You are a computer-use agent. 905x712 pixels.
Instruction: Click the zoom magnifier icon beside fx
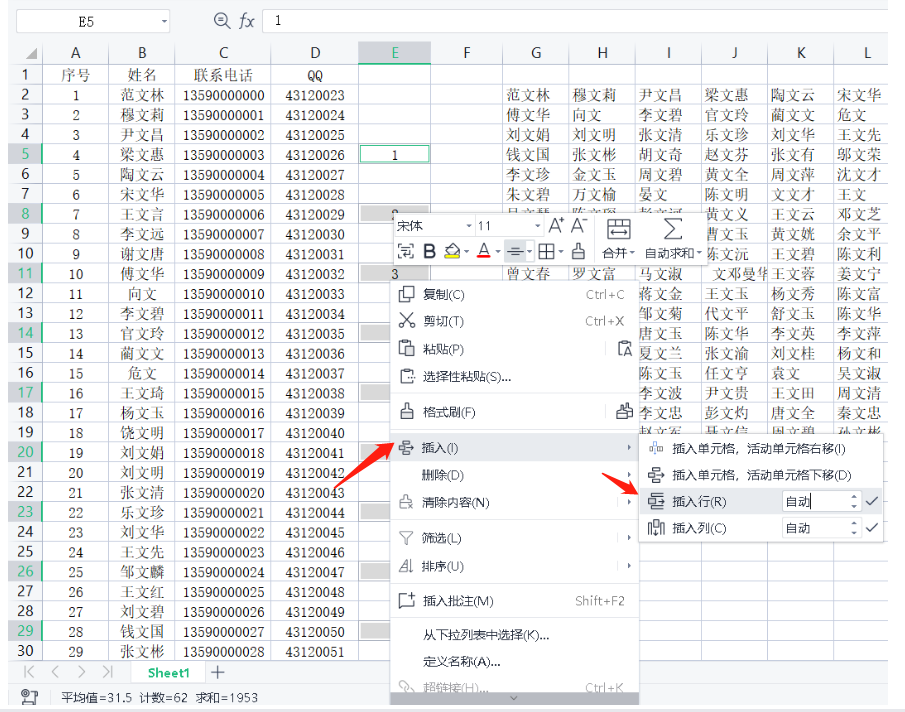click(222, 21)
